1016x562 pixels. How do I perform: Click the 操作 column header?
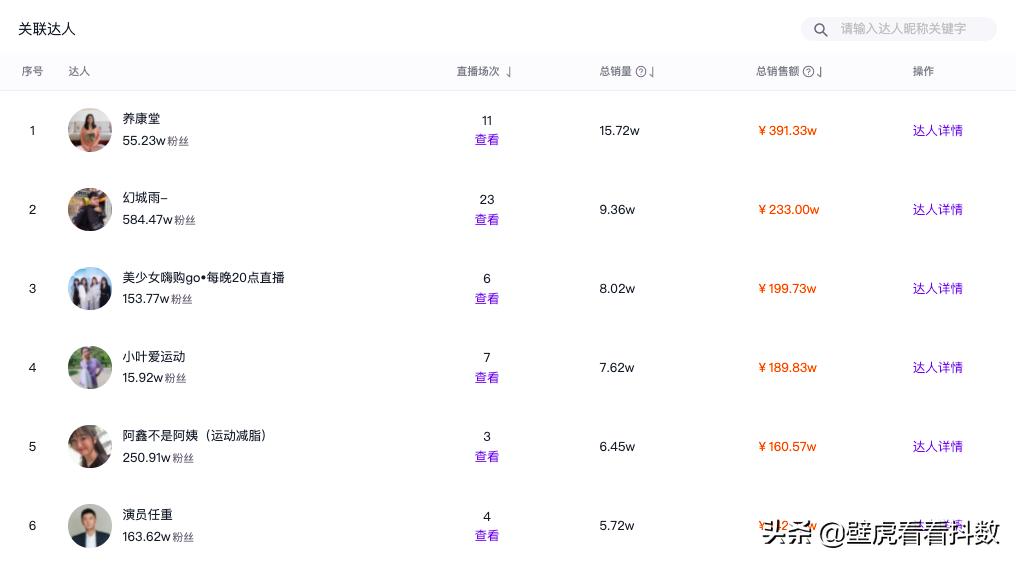click(923, 71)
